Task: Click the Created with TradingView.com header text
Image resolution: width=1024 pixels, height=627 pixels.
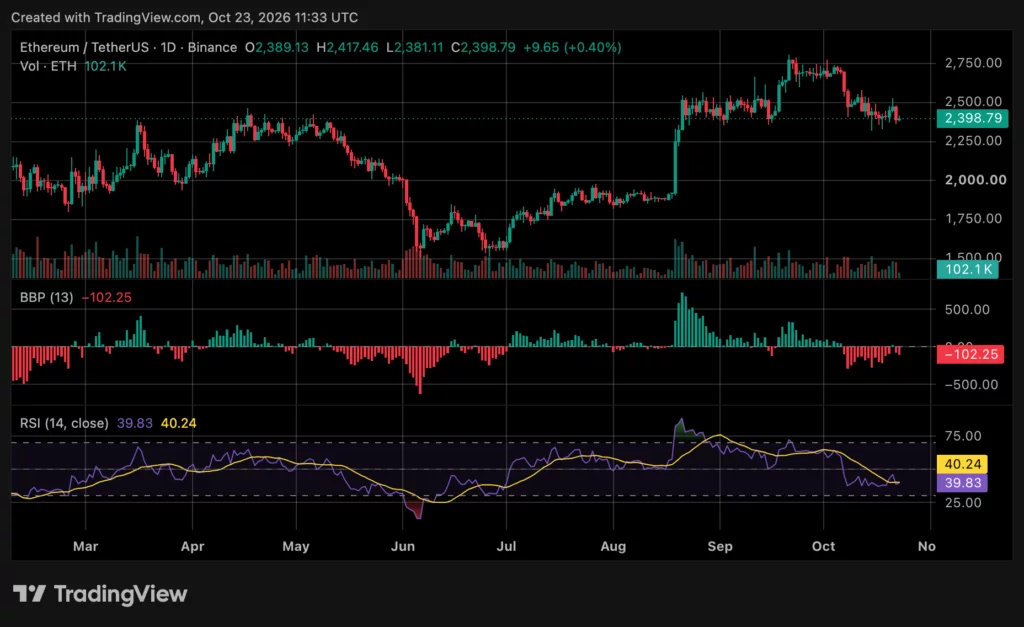Action: click(x=184, y=18)
